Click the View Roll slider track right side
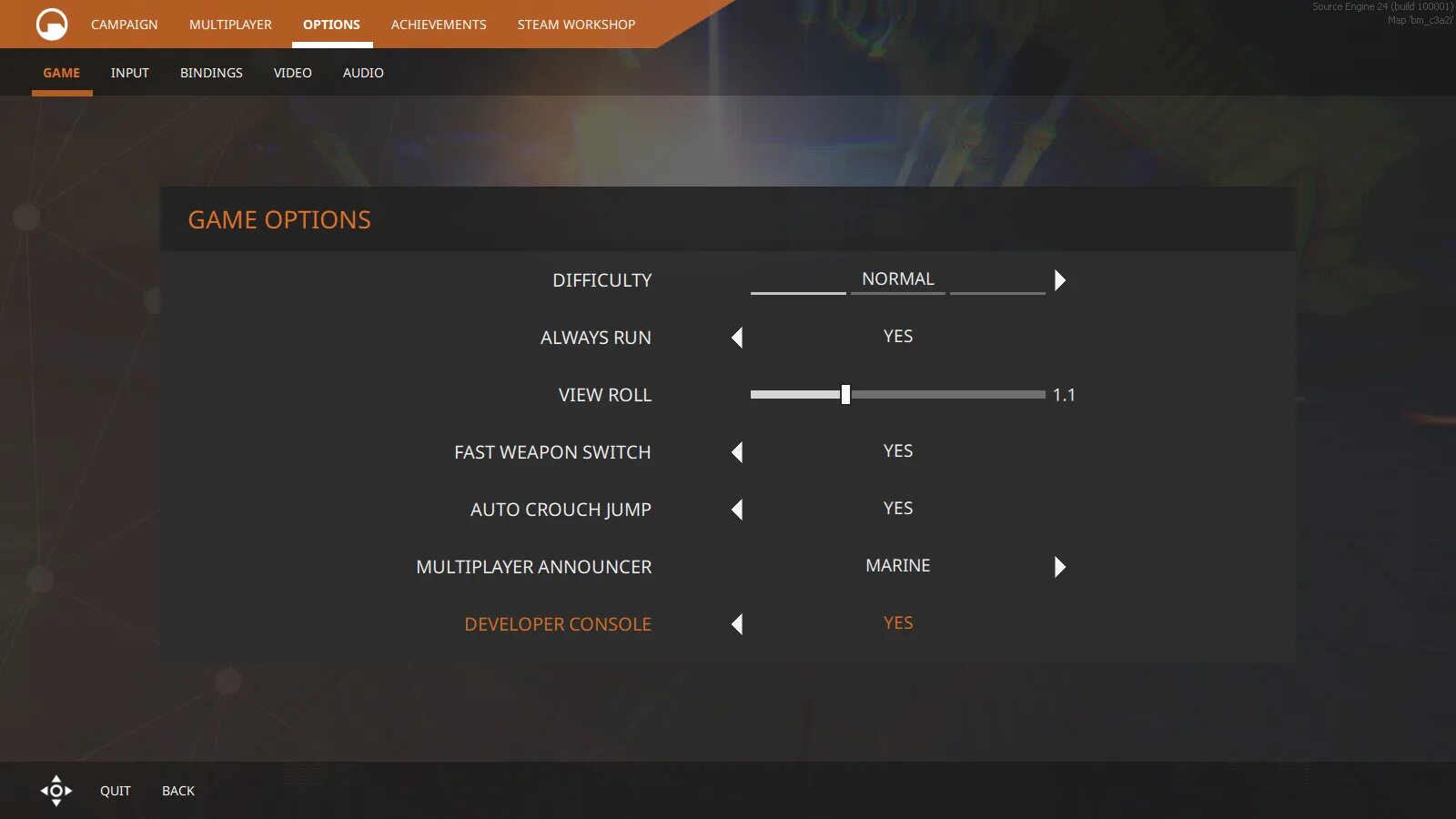Viewport: 1456px width, 819px height. 947,394
